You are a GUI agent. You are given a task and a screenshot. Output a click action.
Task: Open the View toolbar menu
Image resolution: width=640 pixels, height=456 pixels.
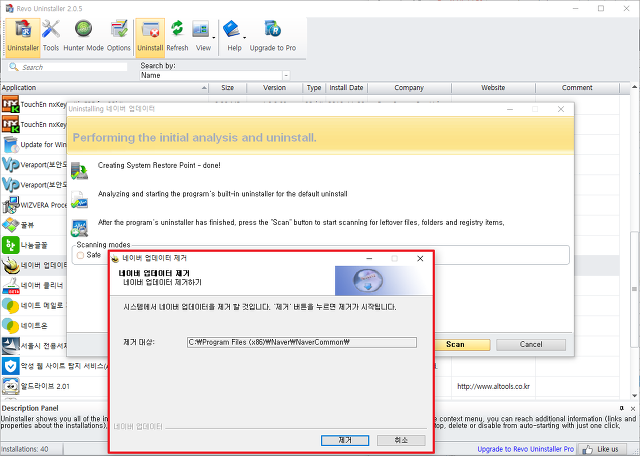[201, 37]
